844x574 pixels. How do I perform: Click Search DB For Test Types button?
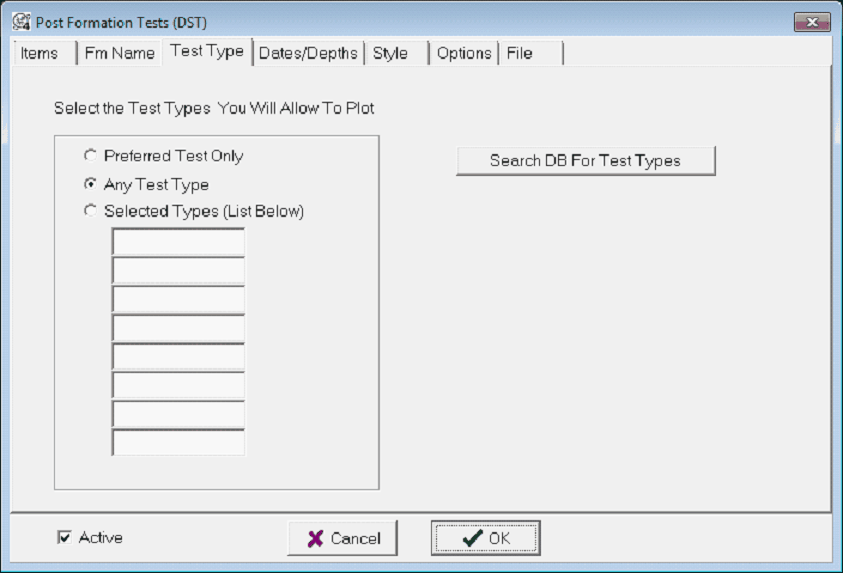(585, 160)
